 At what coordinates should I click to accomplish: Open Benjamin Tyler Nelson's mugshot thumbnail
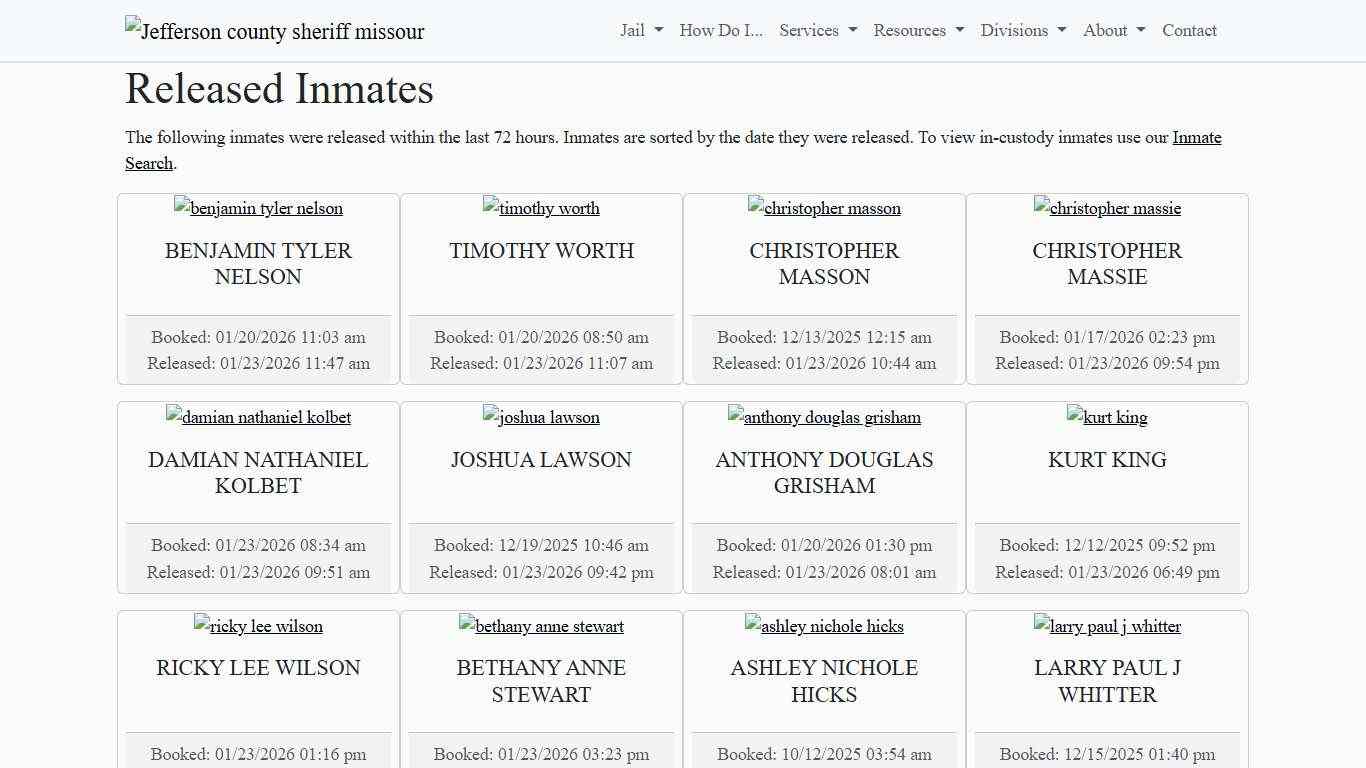click(x=258, y=208)
